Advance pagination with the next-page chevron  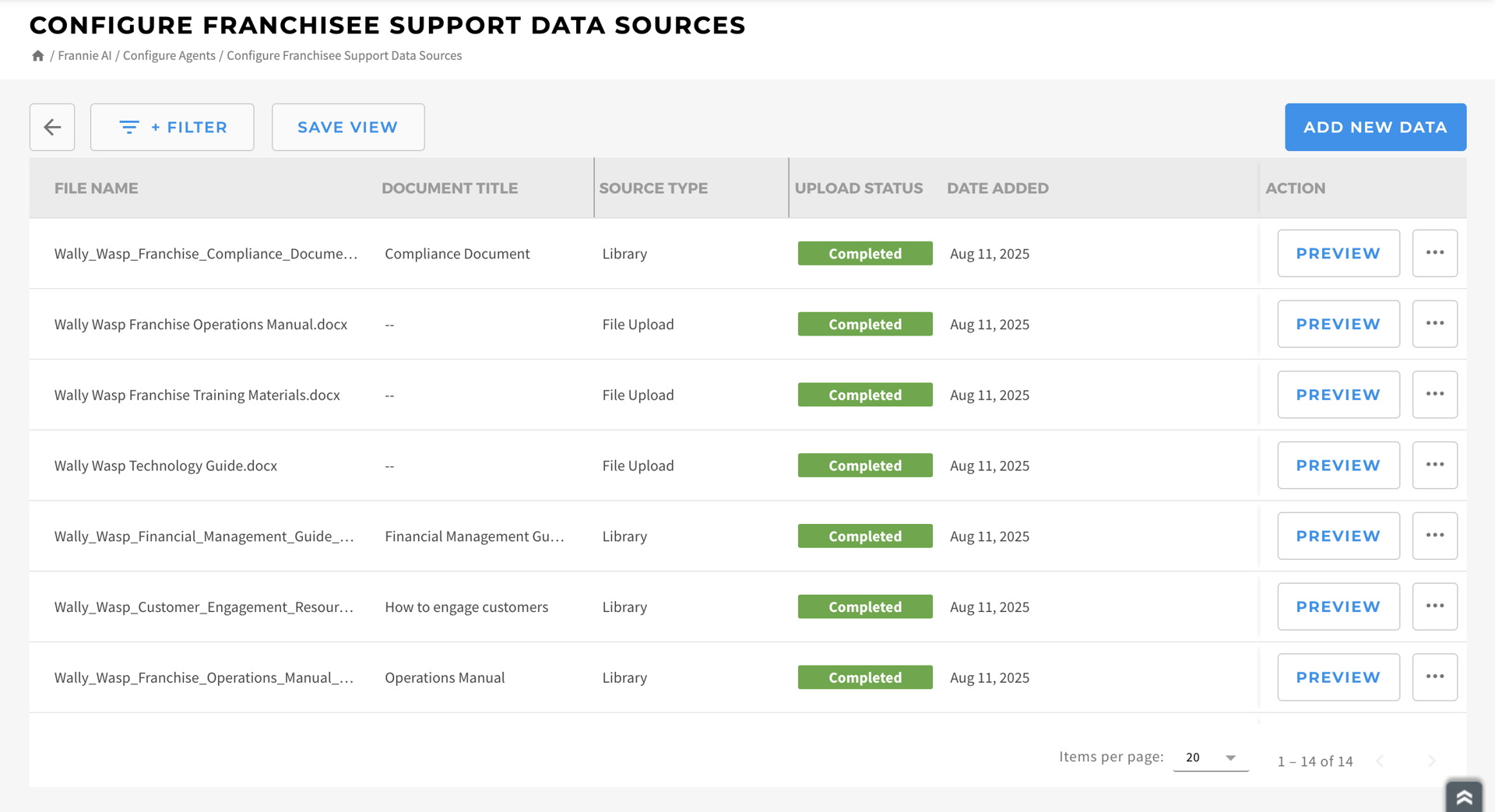click(1432, 761)
